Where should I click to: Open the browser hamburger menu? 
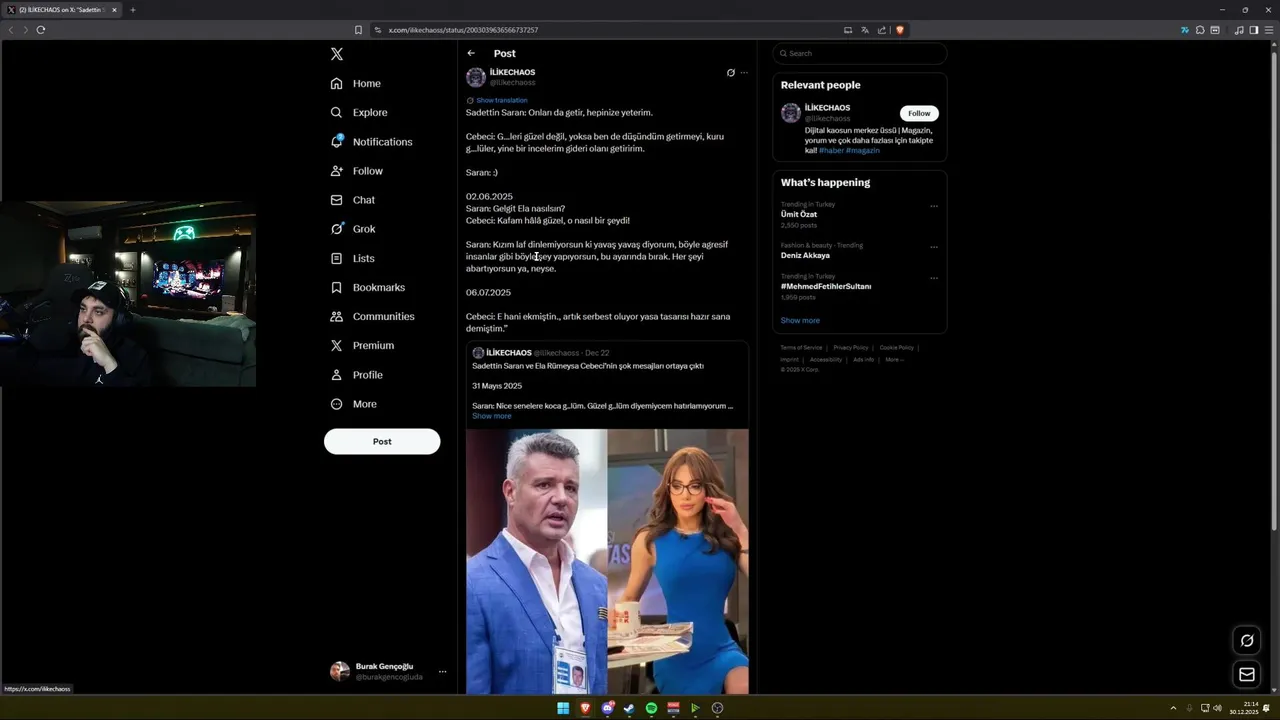click(1268, 30)
